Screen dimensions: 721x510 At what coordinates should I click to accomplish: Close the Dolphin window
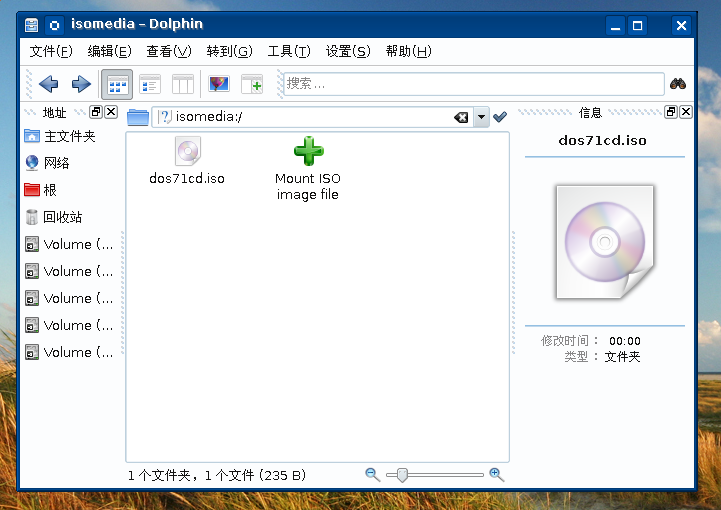[681, 25]
